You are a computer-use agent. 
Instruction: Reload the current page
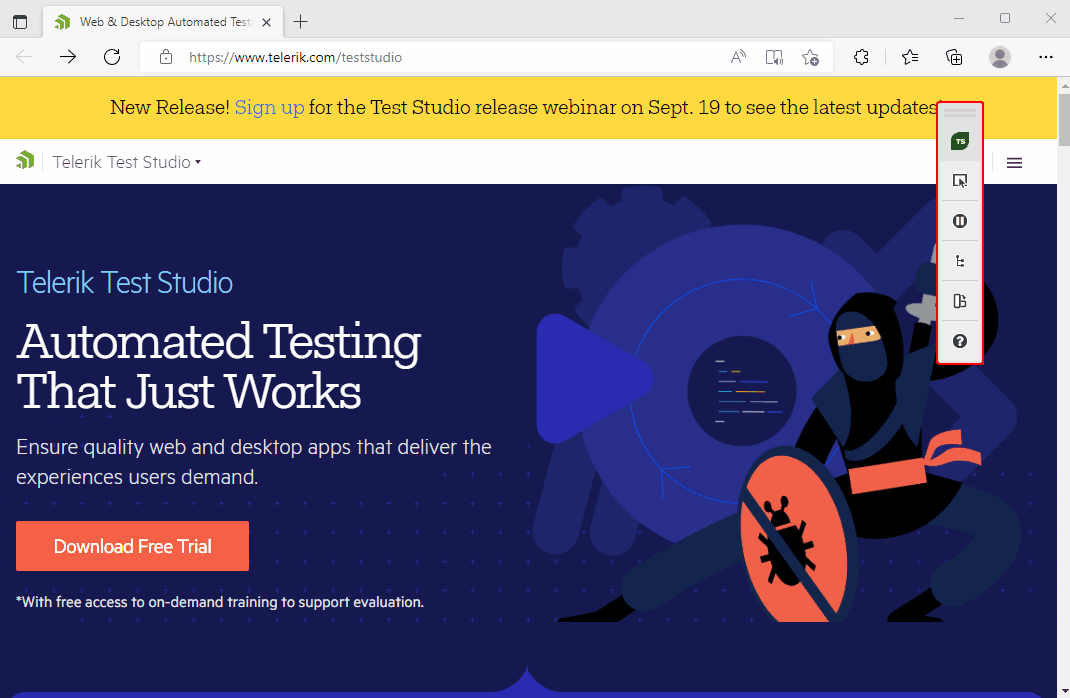(x=112, y=57)
